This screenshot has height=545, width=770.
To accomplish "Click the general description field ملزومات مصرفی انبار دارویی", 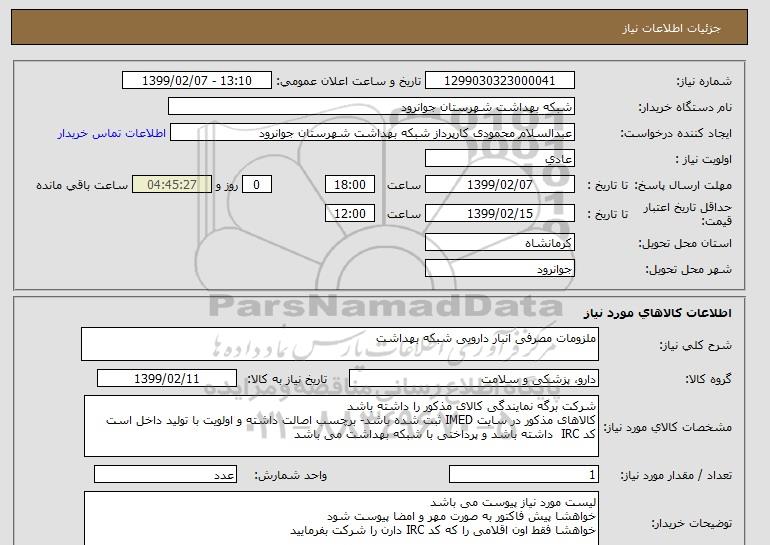I will [340, 344].
